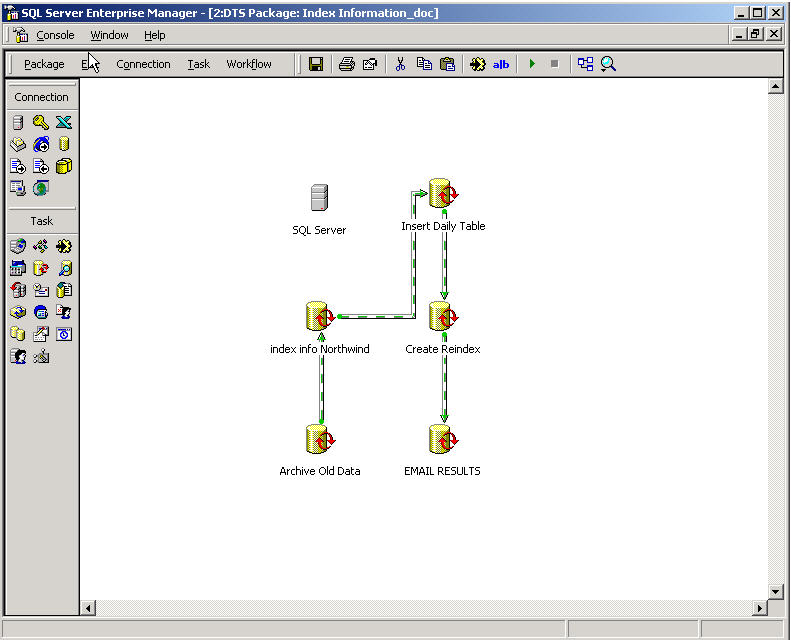The height and width of the screenshot is (640, 791).
Task: Add an Execute Package task
Action: (18, 312)
